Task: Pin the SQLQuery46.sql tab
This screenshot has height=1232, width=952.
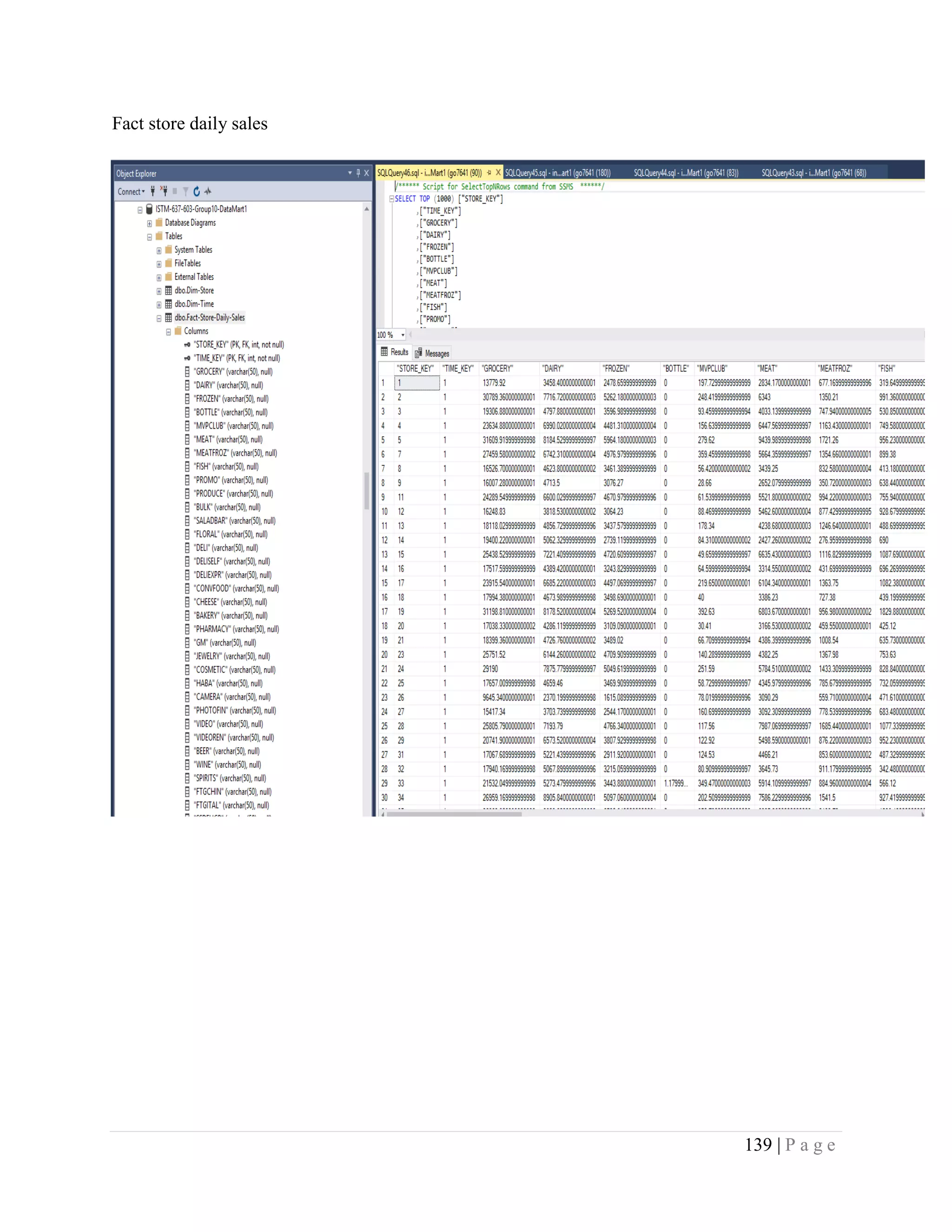Action: (x=489, y=172)
